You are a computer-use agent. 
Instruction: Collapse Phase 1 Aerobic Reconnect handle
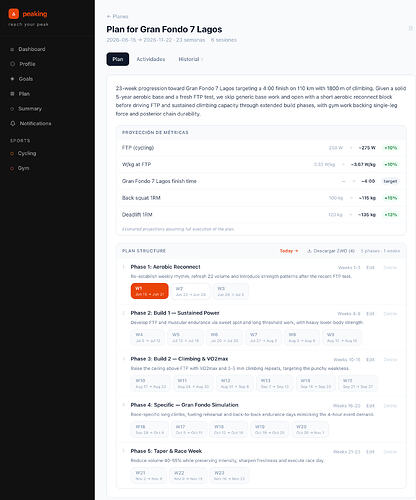(x=124, y=267)
